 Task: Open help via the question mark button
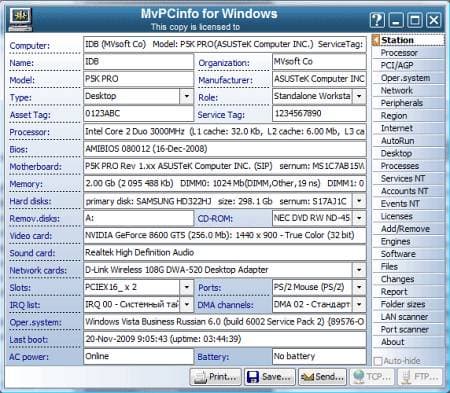377,20
